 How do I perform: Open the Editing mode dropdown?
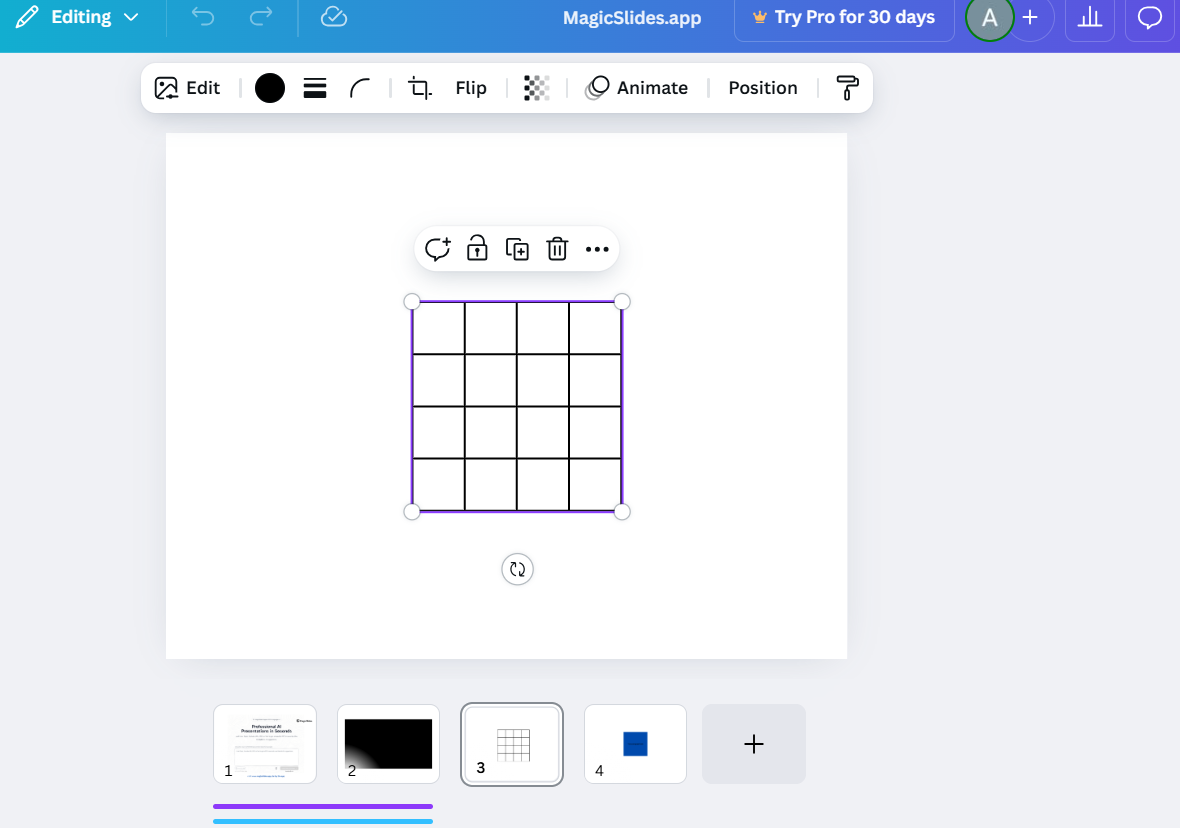point(78,17)
